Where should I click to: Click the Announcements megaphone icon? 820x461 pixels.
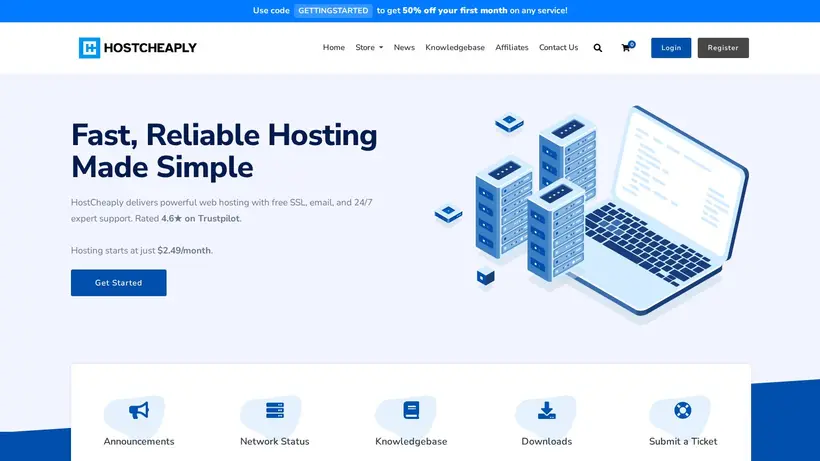tap(139, 410)
